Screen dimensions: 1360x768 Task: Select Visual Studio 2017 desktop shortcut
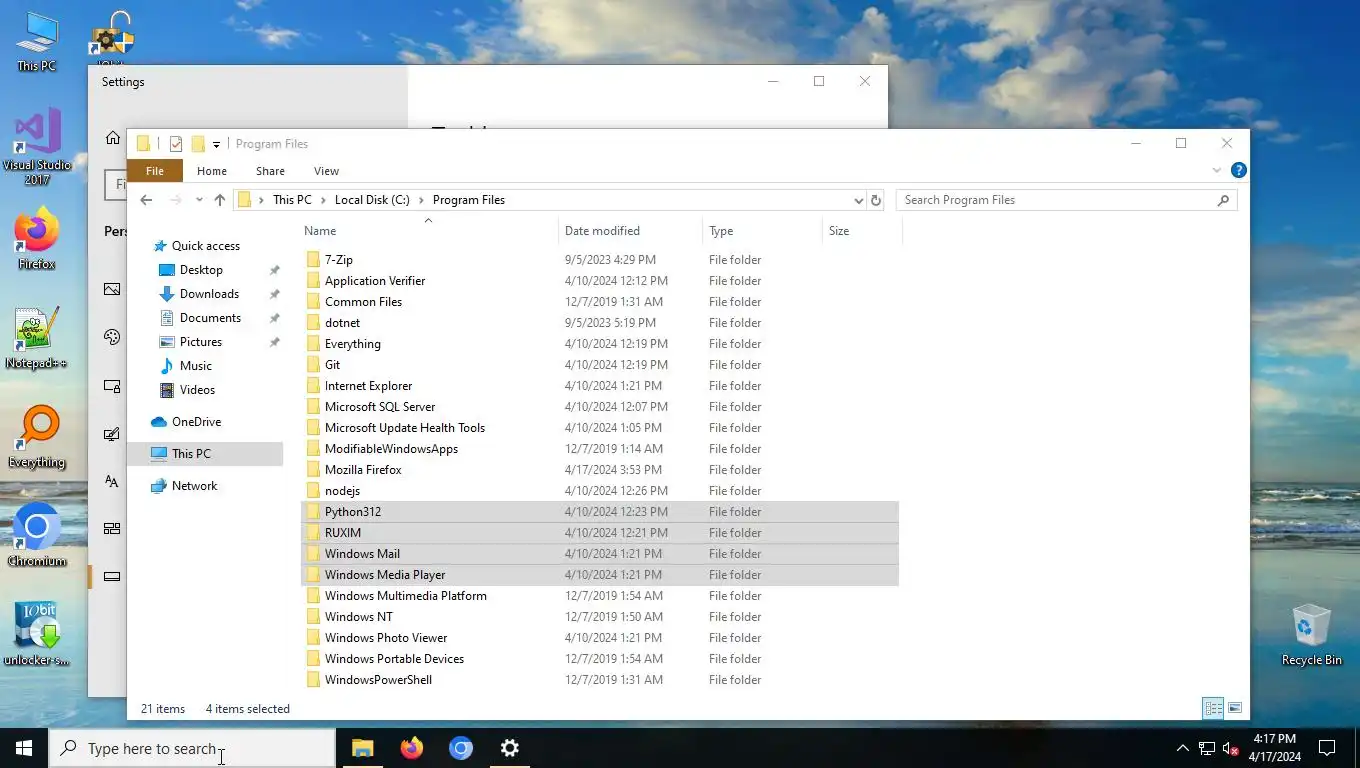37,148
